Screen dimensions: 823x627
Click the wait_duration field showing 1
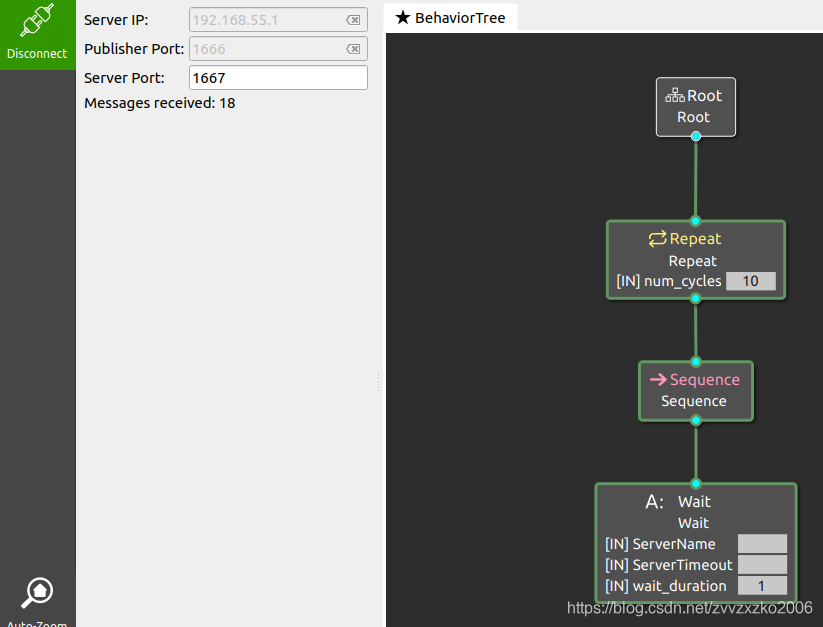[x=762, y=586]
